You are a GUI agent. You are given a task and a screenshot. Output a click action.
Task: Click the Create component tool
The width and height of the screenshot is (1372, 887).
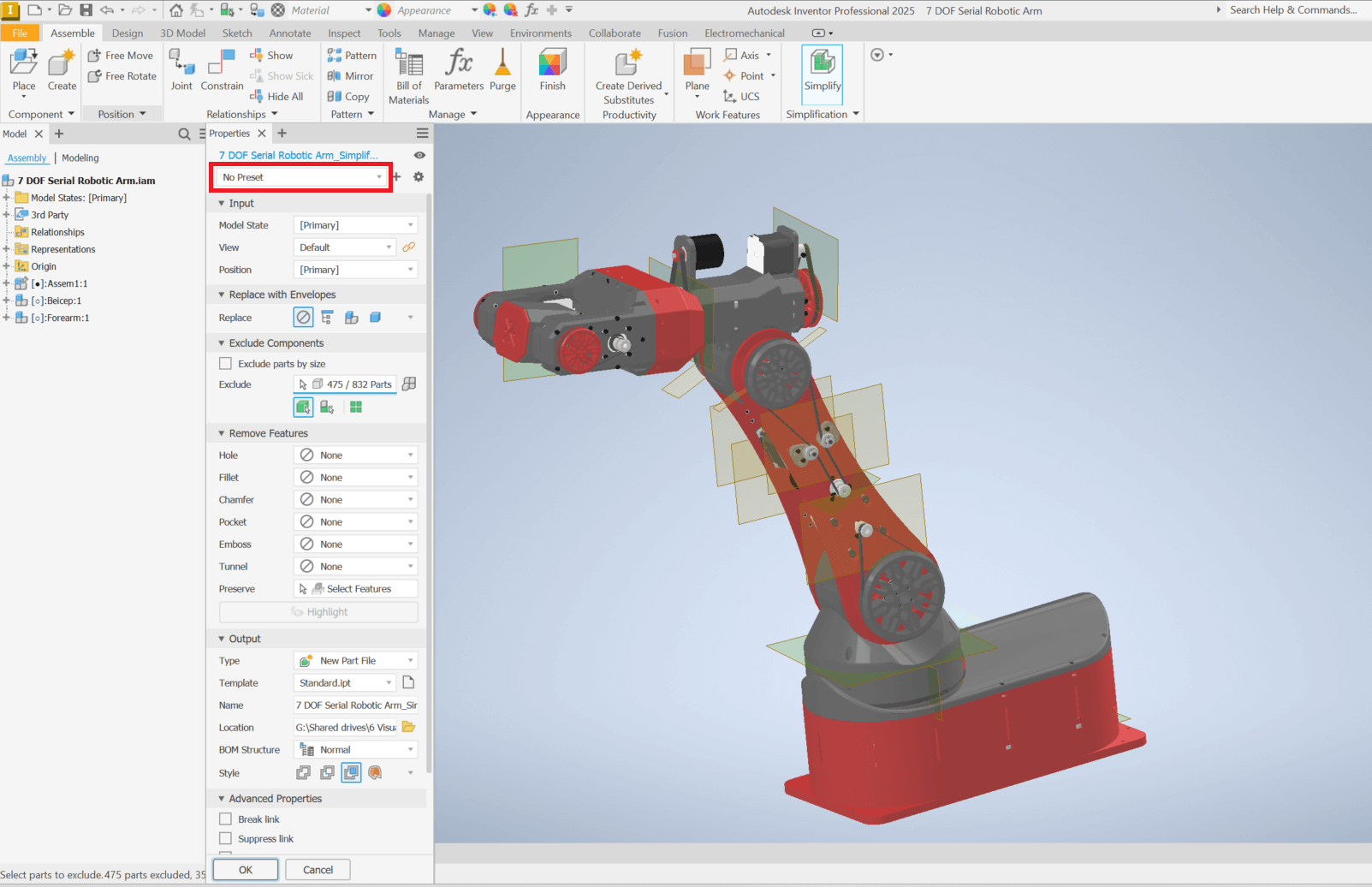62,70
